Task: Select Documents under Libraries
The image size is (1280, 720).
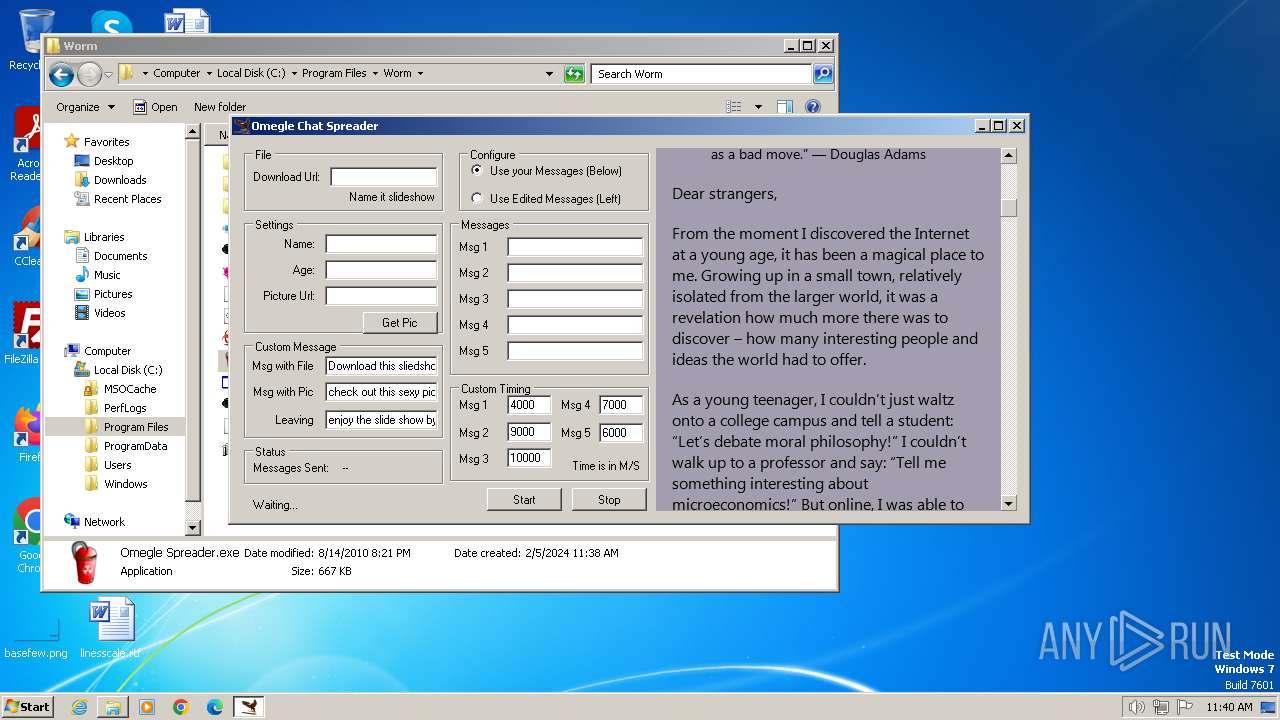Action: click(x=120, y=256)
